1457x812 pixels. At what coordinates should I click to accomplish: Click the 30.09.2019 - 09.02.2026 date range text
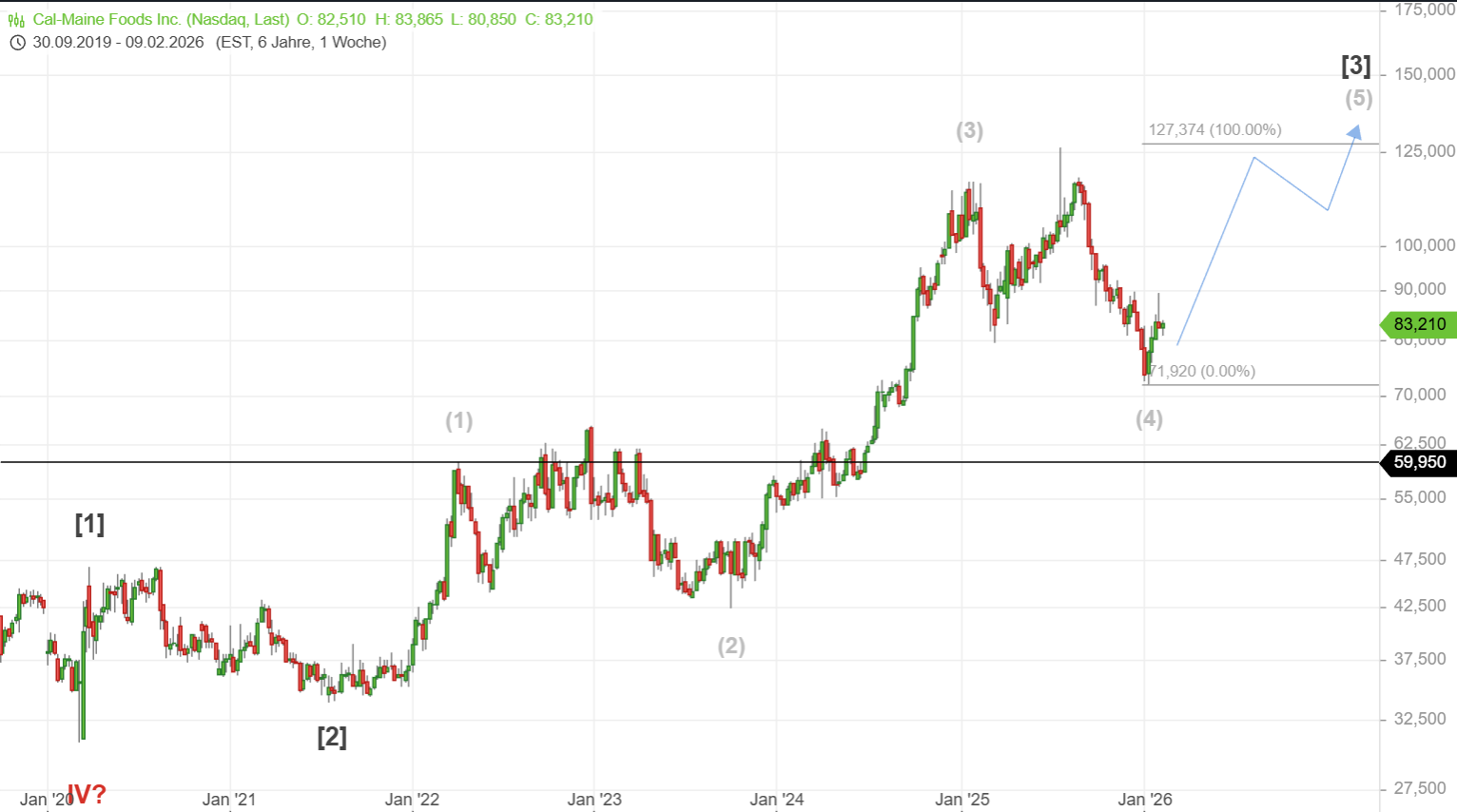tap(118, 43)
